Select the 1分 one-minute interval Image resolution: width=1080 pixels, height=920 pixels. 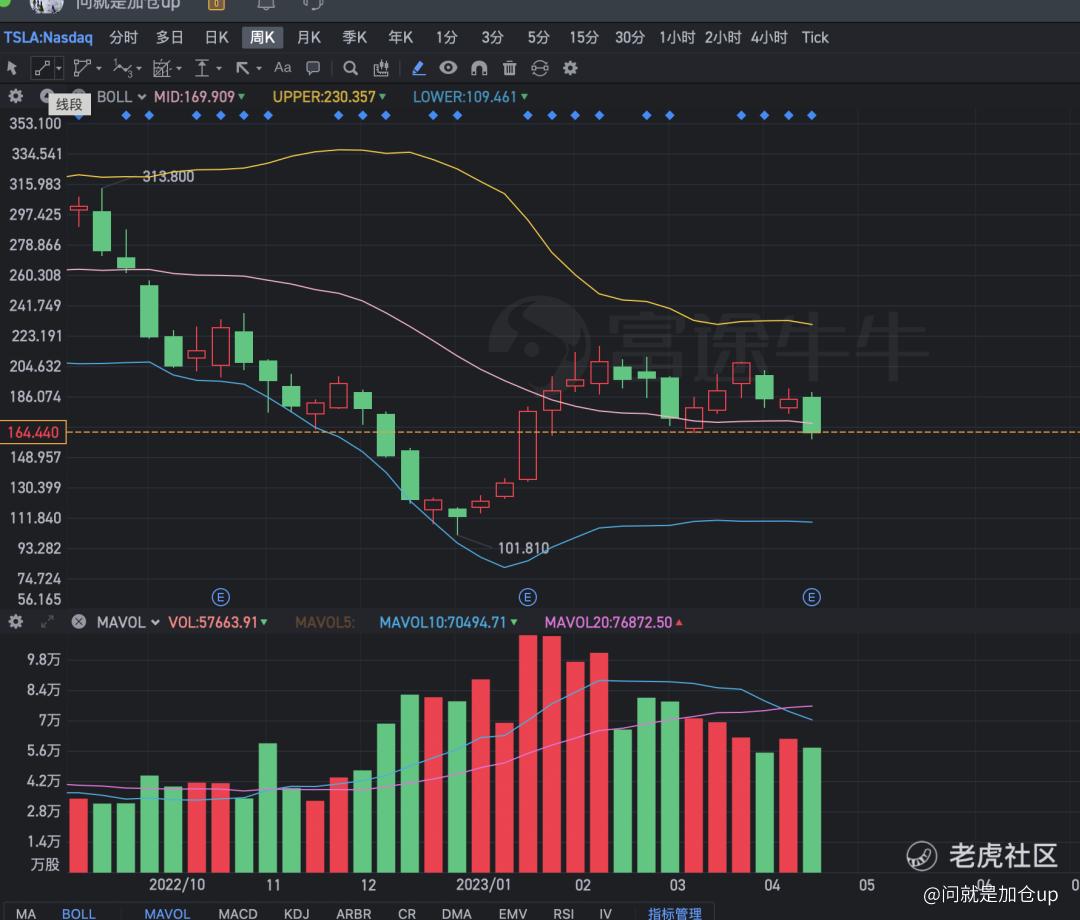click(x=446, y=37)
